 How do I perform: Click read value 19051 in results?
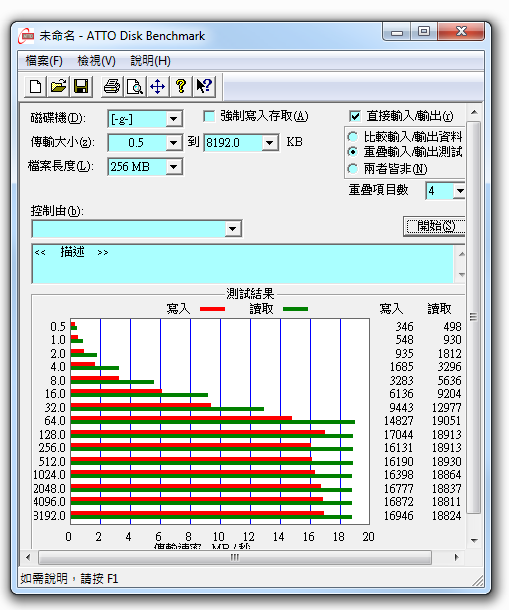446,421
